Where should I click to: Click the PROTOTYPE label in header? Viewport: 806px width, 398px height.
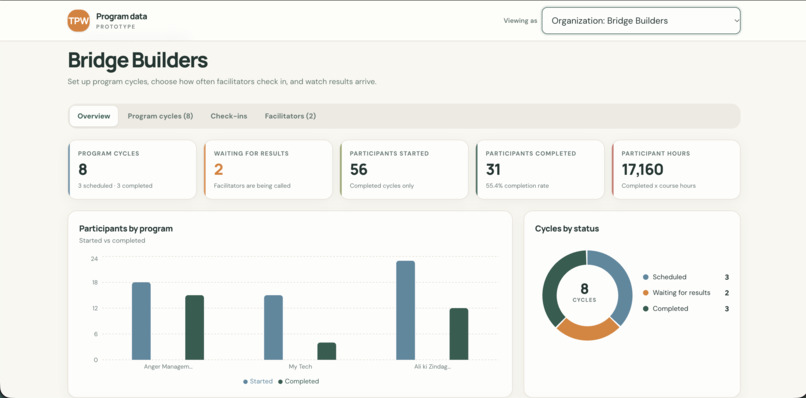click(x=116, y=27)
